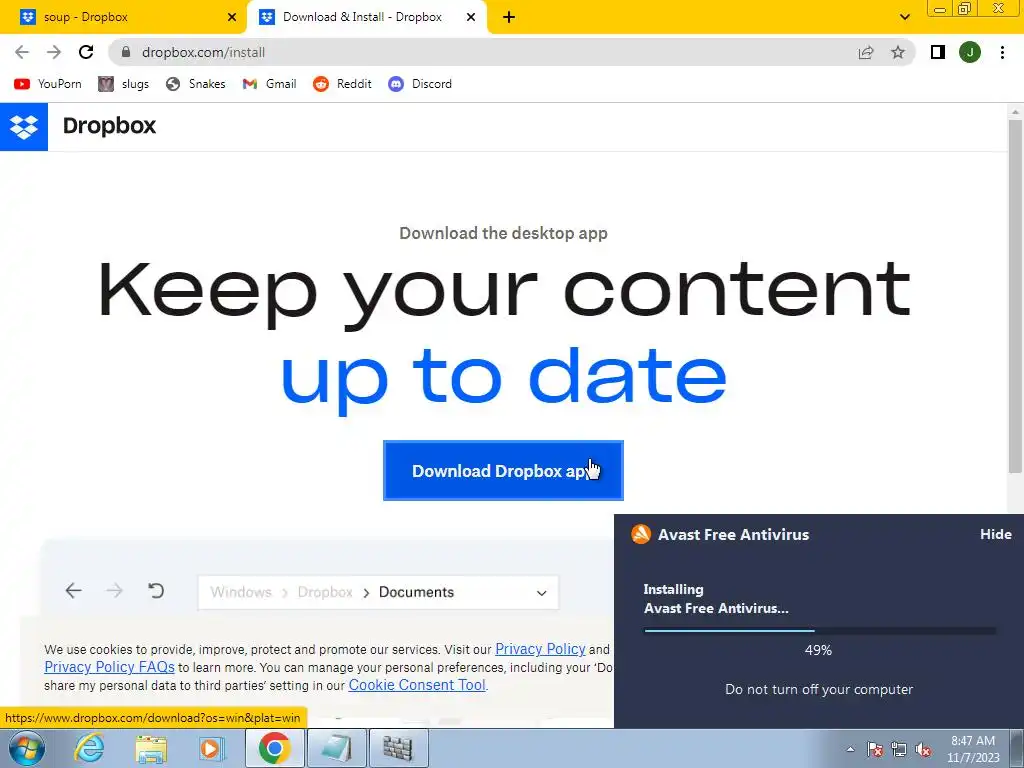Viewport: 1024px width, 768px height.
Task: Click the 49% progress text
Action: click(818, 650)
